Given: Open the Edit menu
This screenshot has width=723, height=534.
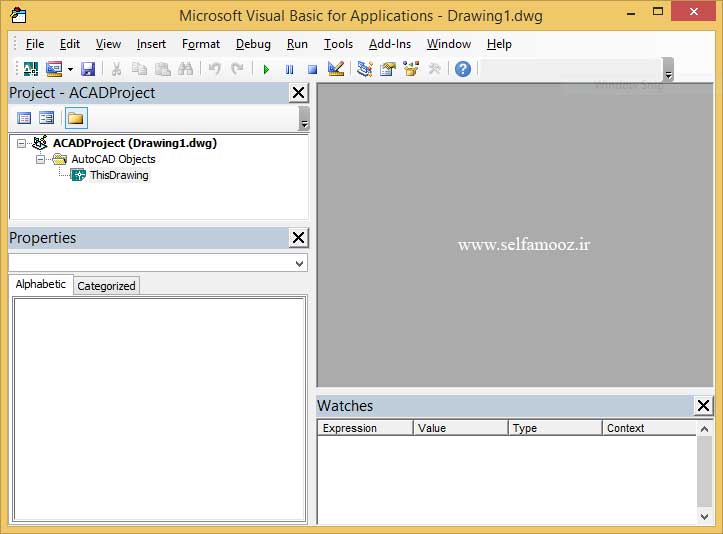Looking at the screenshot, I should tap(70, 44).
